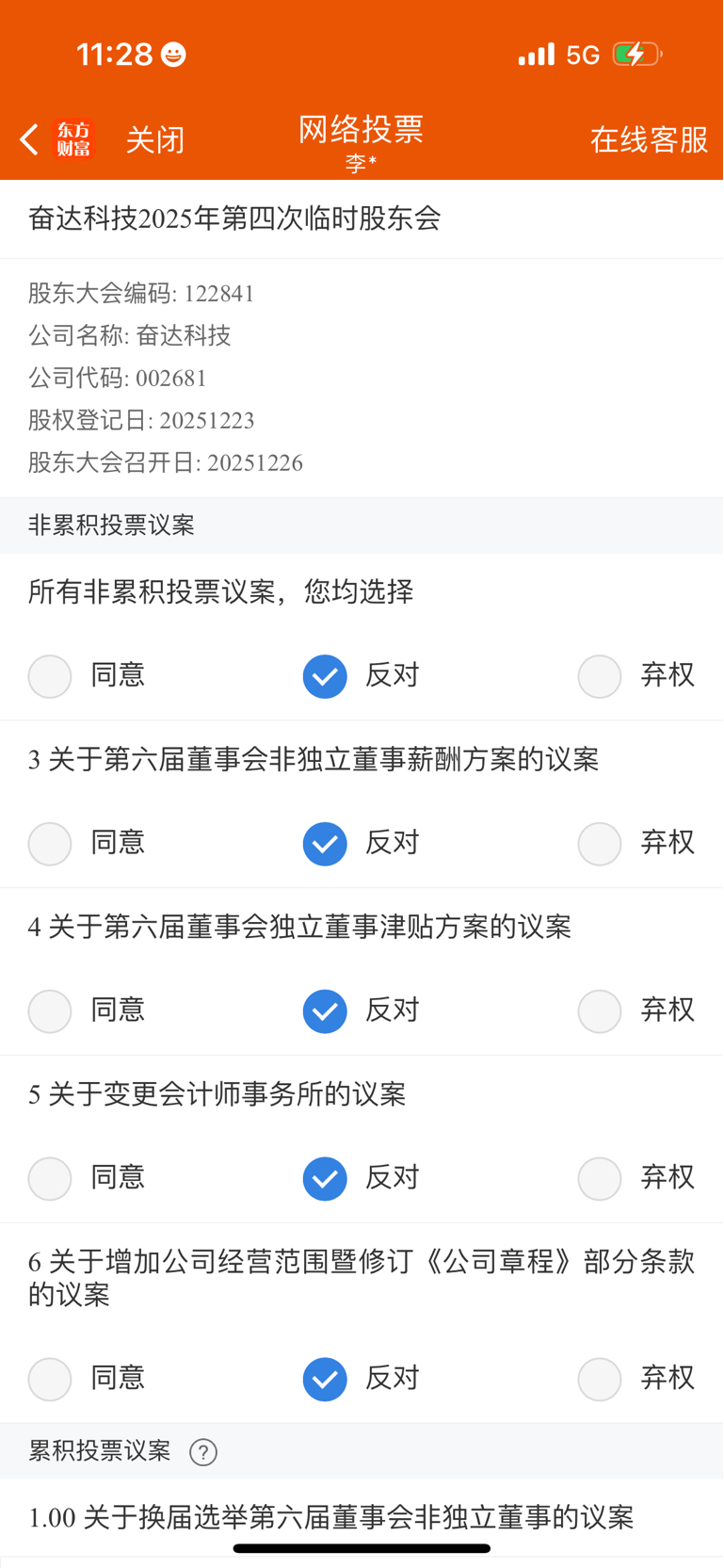Screen dimensions: 724x1568
Task: Open help icon beside 累积投票议案
Action: click(203, 1452)
